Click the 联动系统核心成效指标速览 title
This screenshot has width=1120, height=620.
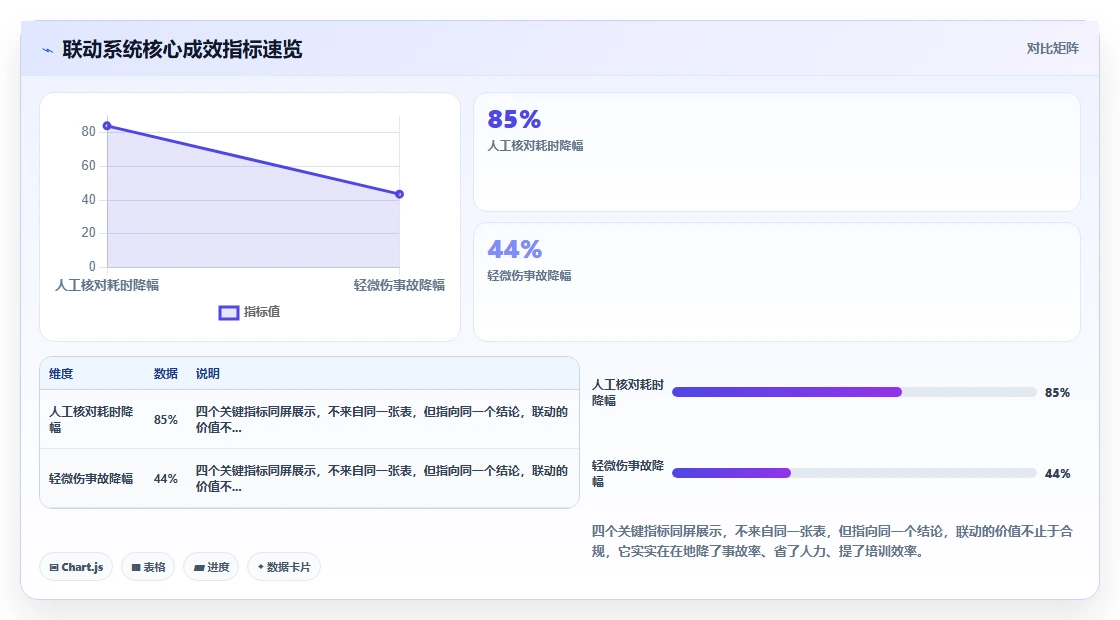[182, 49]
